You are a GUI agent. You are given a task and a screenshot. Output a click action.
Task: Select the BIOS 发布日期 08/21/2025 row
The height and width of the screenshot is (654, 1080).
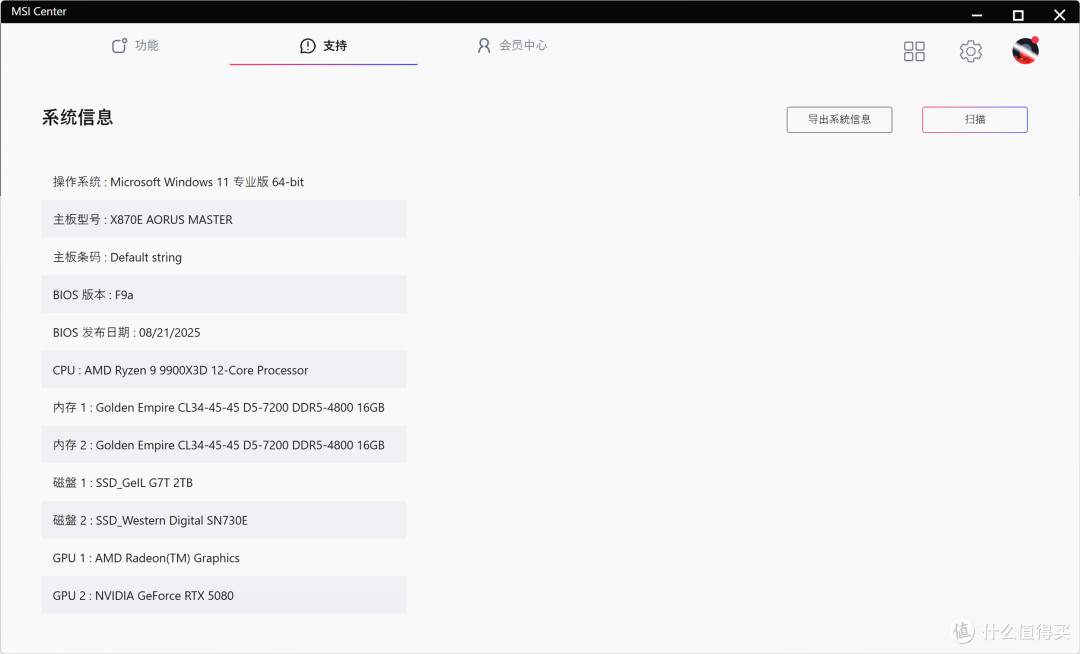(x=224, y=332)
